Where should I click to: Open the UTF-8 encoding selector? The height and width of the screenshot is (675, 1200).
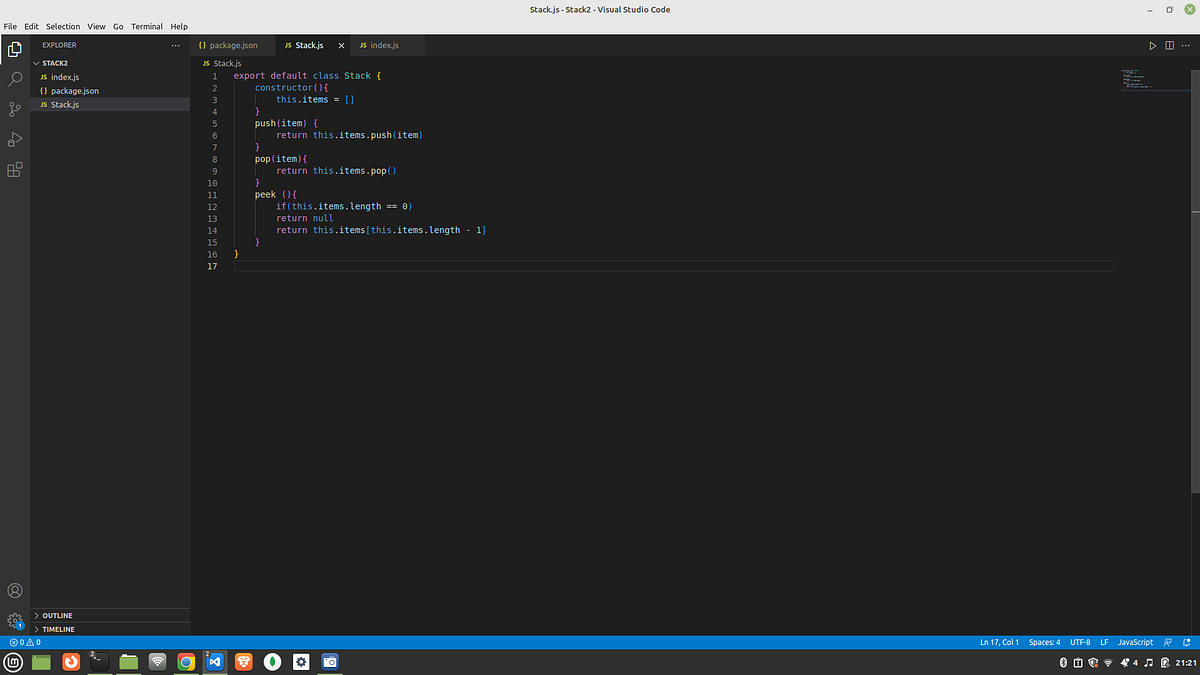click(1080, 642)
